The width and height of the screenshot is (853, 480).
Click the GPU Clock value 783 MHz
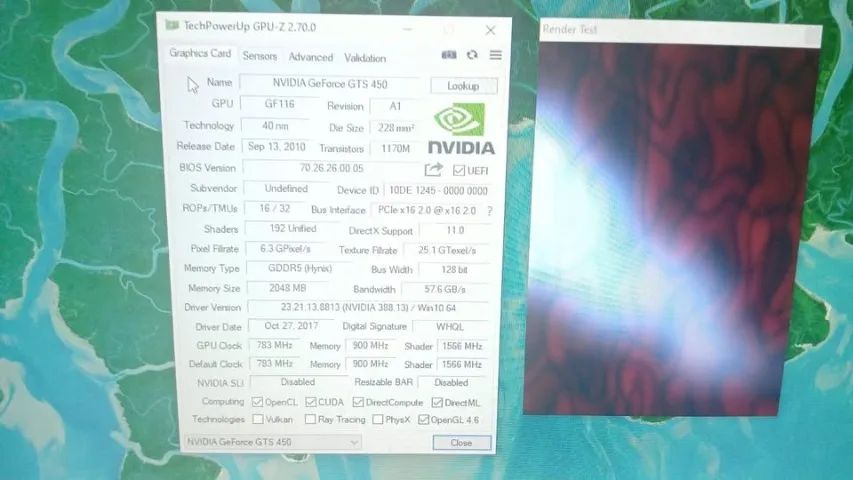274,345
